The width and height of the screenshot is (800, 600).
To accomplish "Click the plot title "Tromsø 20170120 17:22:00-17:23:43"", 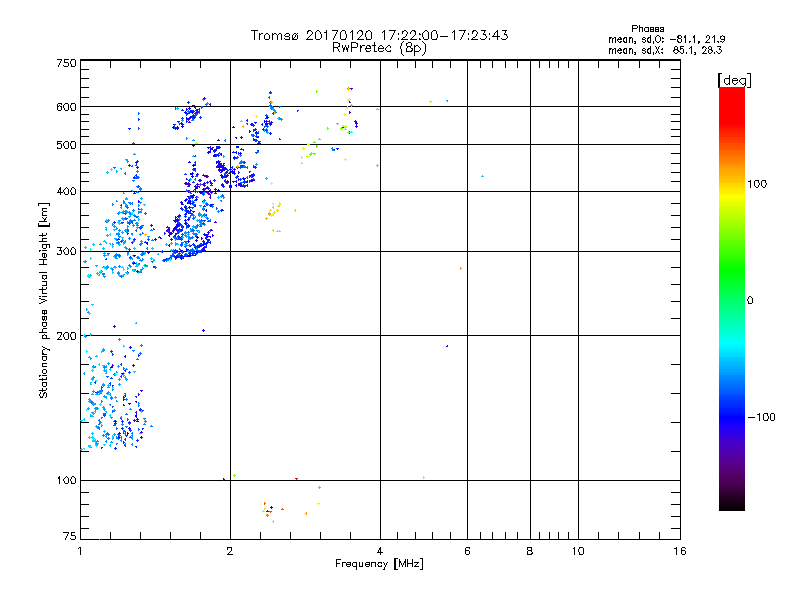I will [x=379, y=35].
